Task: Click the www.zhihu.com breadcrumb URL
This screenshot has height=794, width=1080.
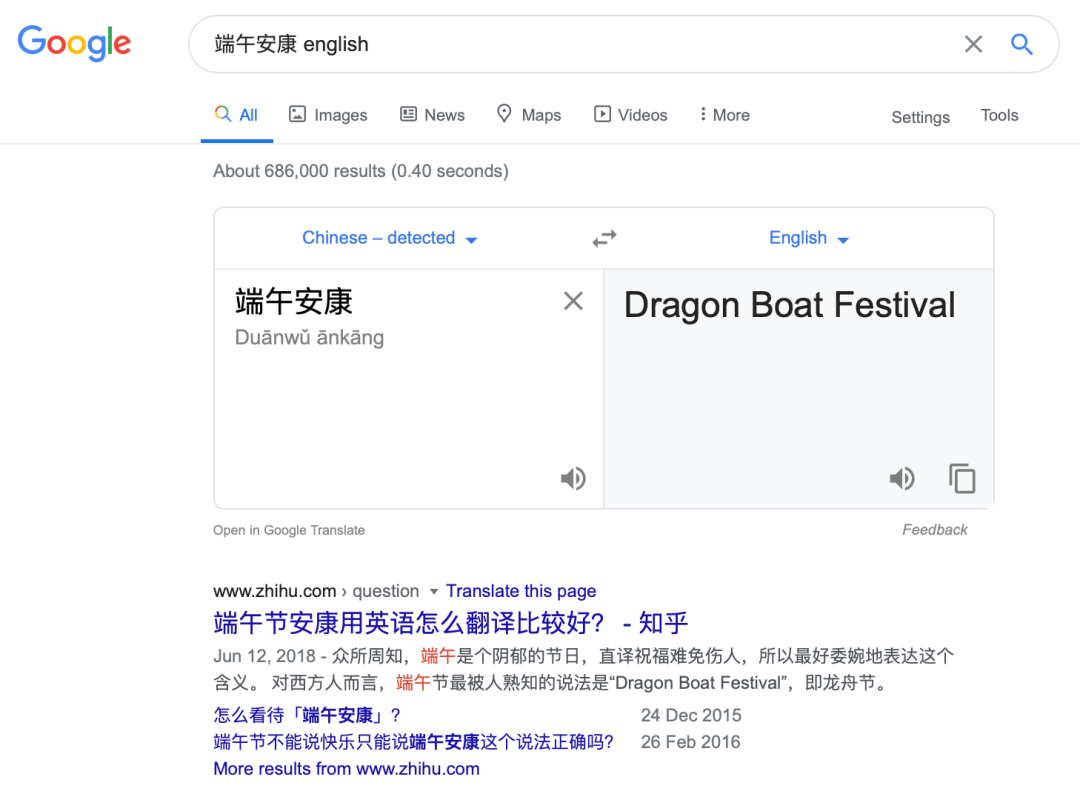Action: (274, 591)
